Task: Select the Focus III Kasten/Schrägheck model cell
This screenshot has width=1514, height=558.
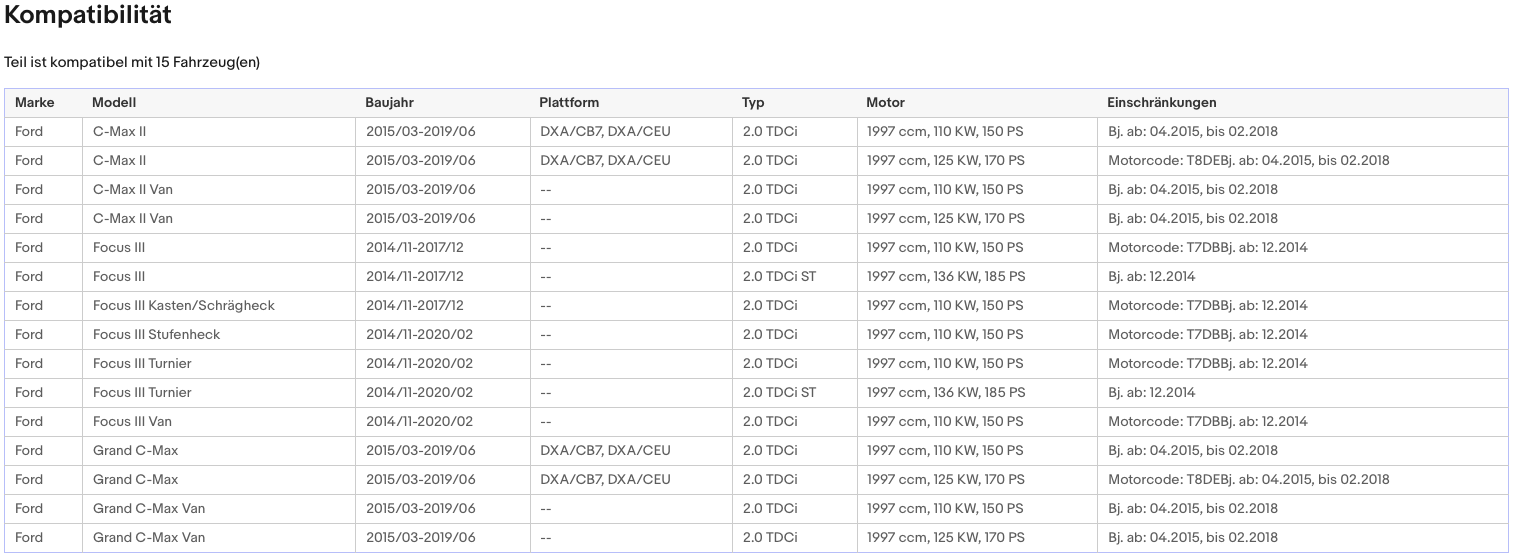Action: tap(183, 306)
